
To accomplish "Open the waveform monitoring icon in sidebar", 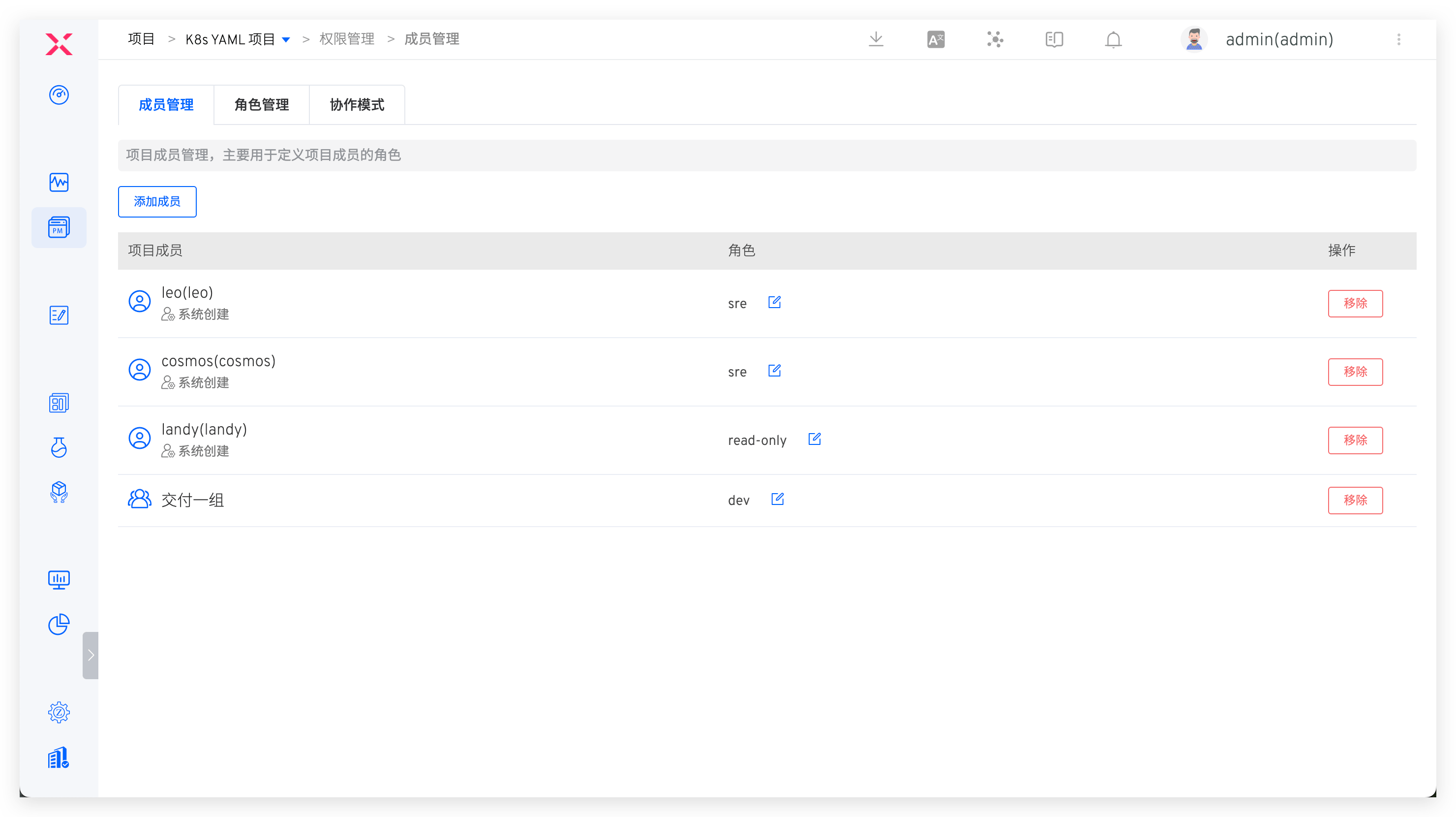I will click(x=59, y=182).
